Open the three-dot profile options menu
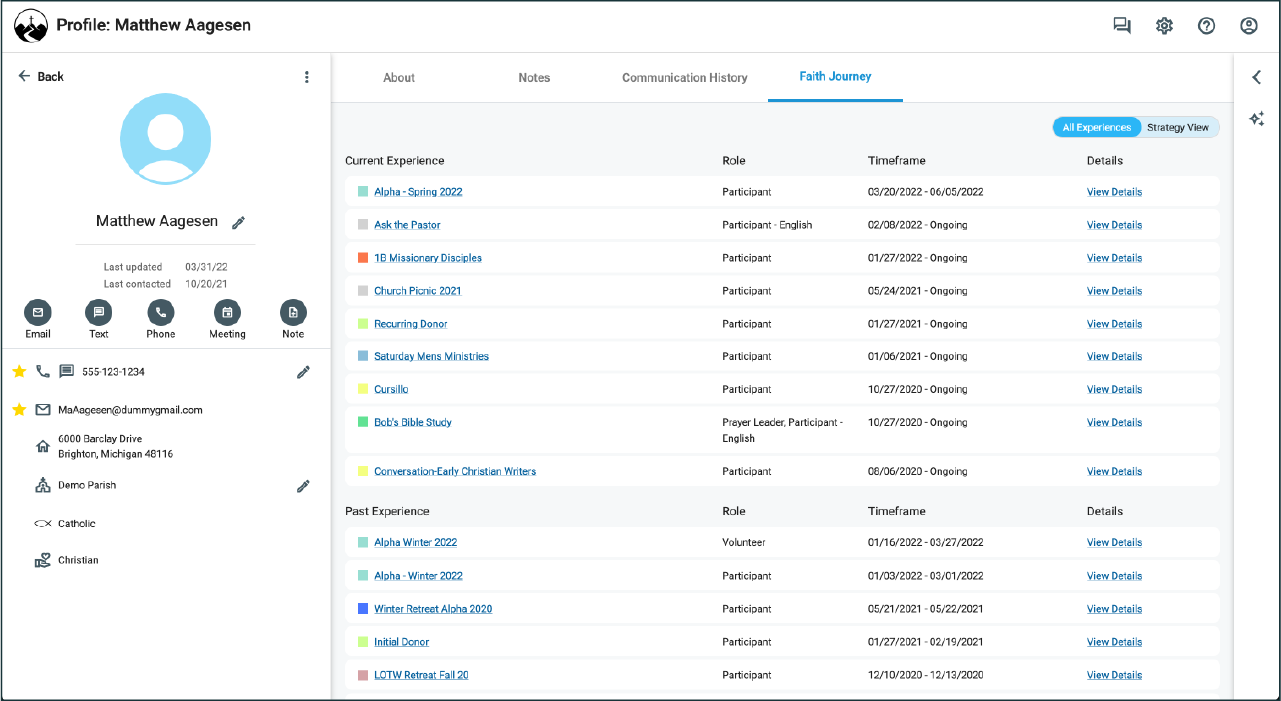This screenshot has height=701, width=1281. (x=307, y=77)
